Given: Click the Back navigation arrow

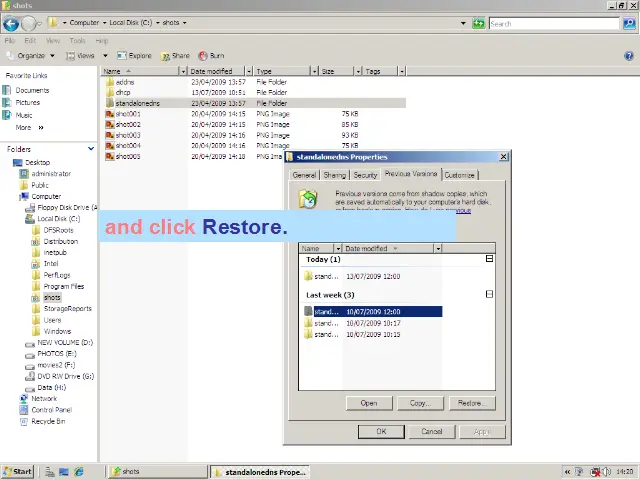Looking at the screenshot, I should (x=11, y=23).
